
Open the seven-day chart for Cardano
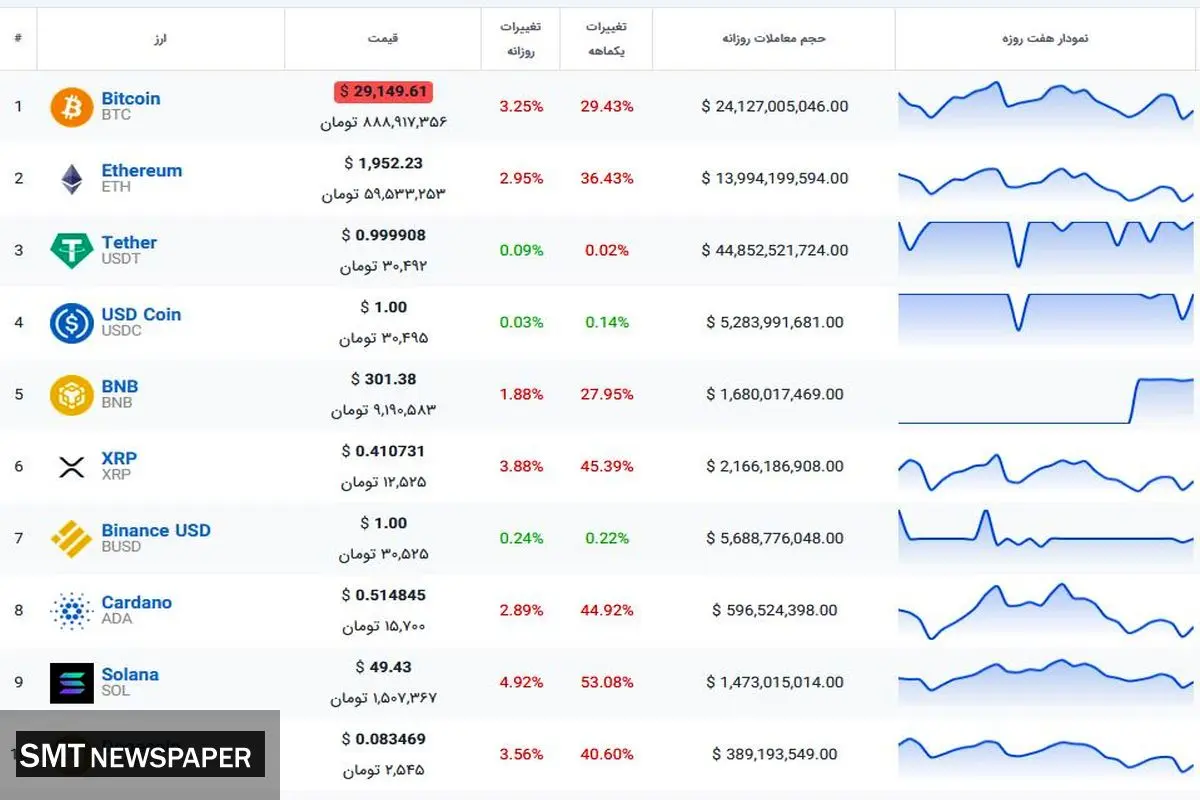point(1046,612)
